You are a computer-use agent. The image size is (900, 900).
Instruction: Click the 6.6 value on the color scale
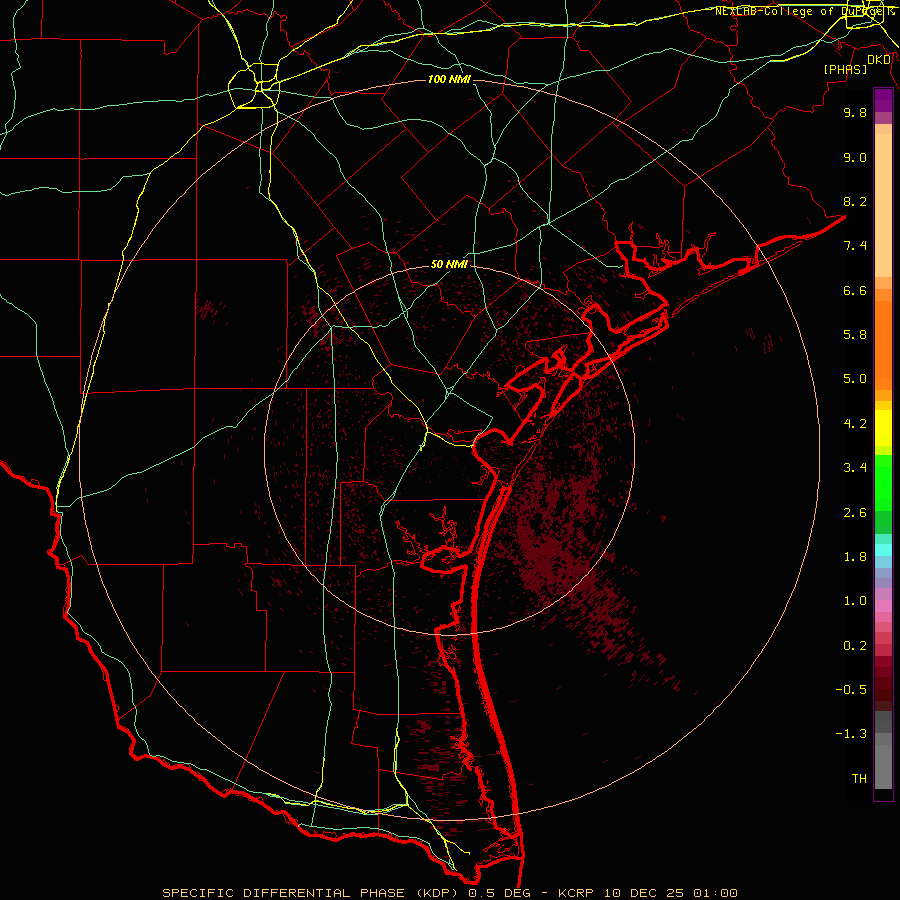855,290
